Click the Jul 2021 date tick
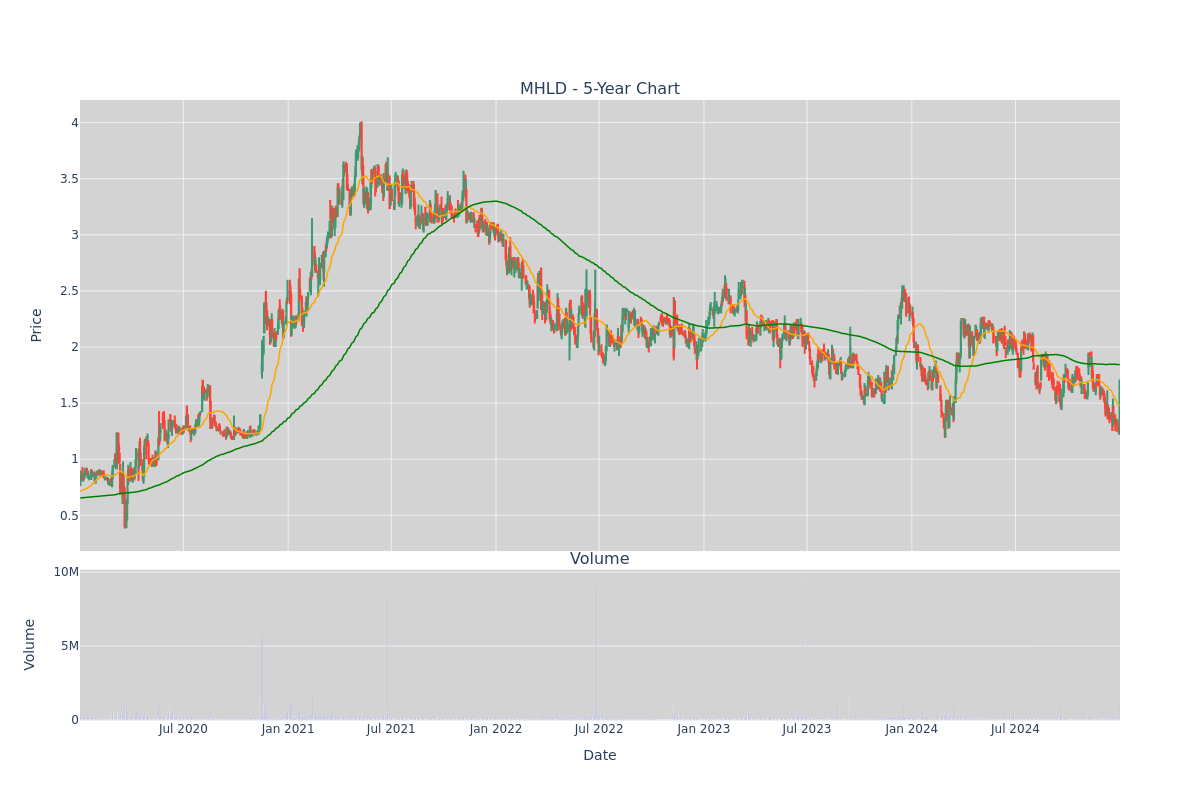Screen dimensions: 1200x800 point(391,729)
